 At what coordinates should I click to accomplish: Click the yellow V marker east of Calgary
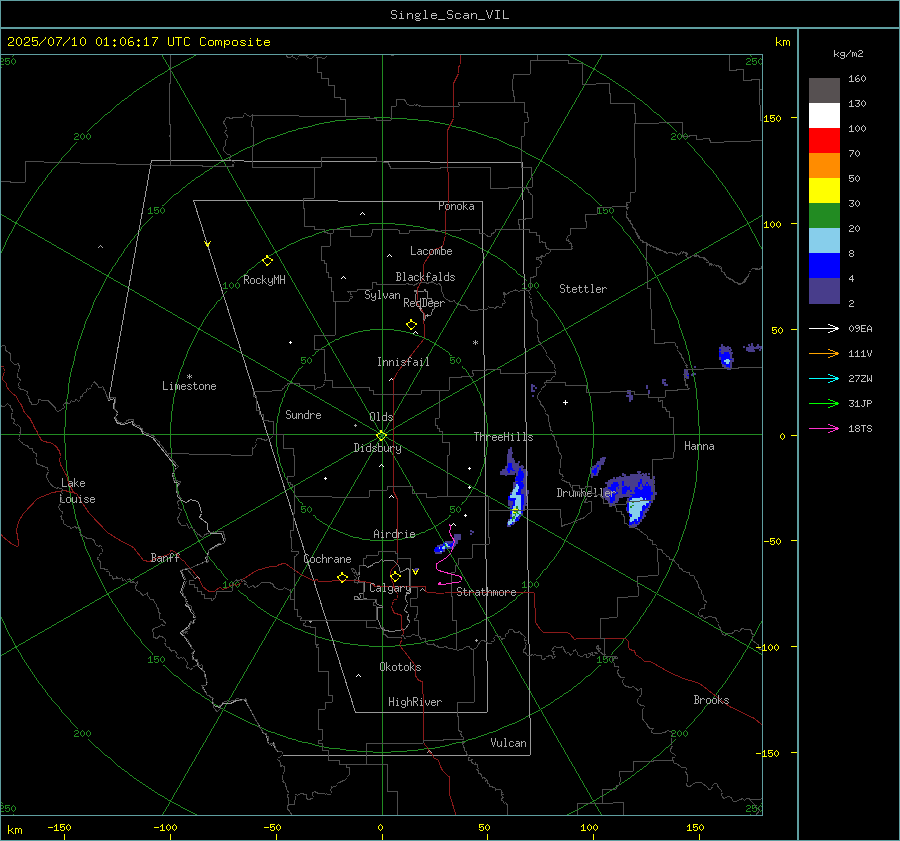click(415, 572)
